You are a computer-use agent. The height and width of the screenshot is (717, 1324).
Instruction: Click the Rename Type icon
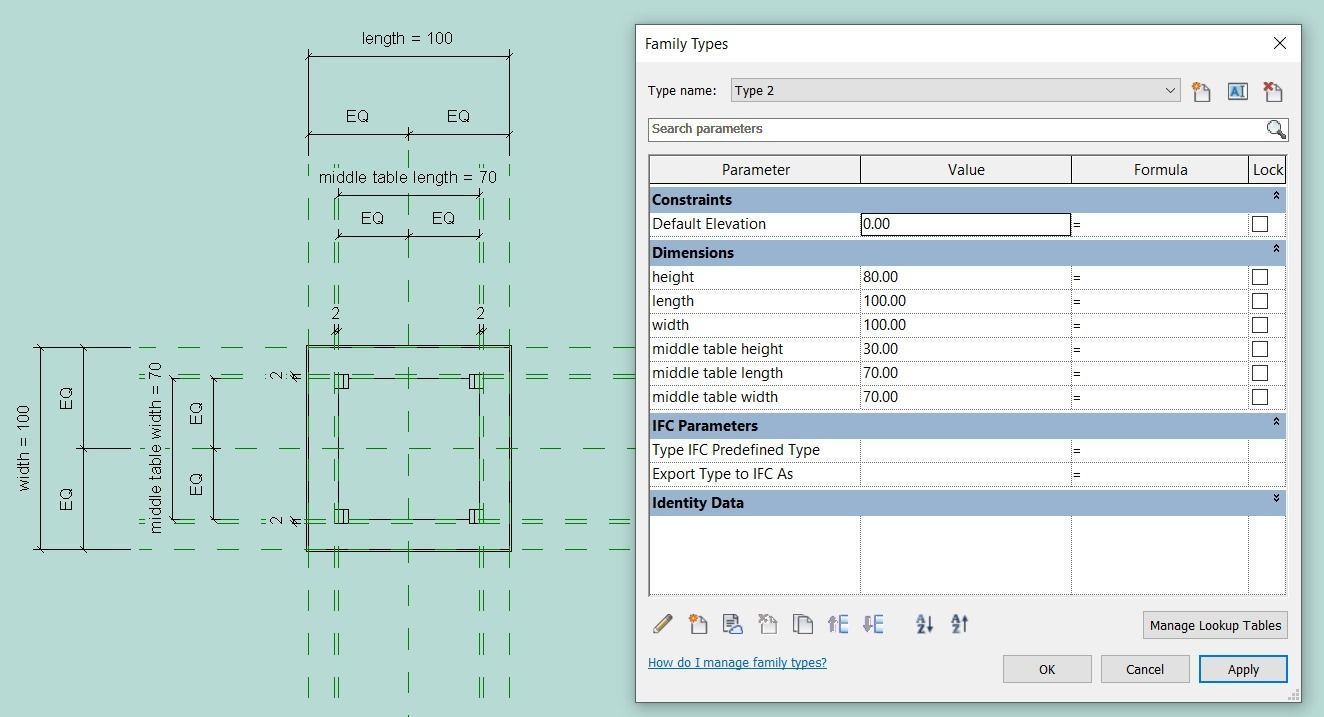point(1237,91)
